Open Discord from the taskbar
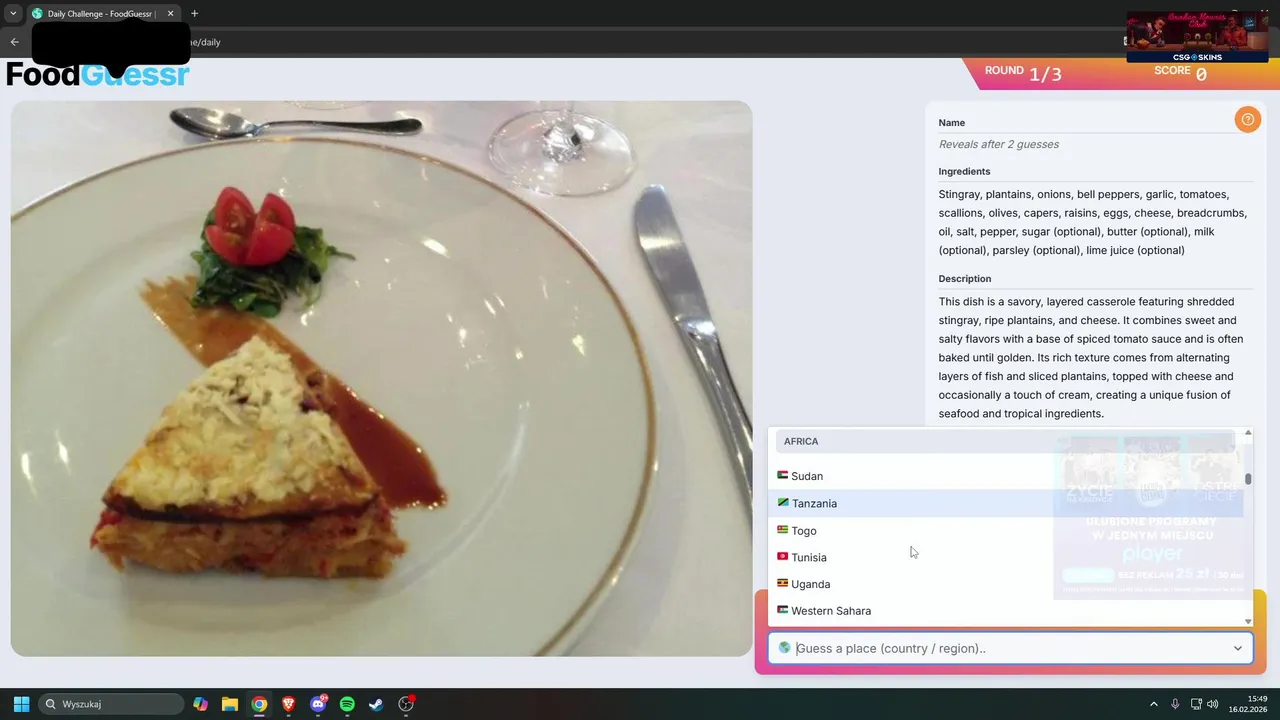The width and height of the screenshot is (1280, 720). (x=318, y=704)
